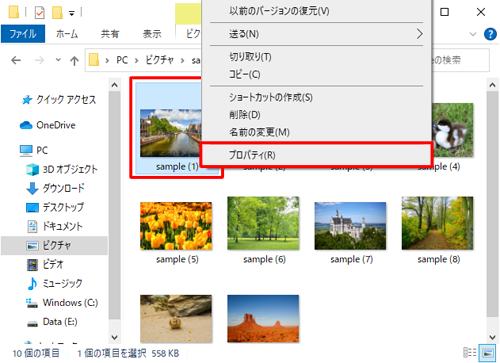Select the sample (5) tulips thumbnail
This screenshot has width=500, height=363.
[x=176, y=226]
